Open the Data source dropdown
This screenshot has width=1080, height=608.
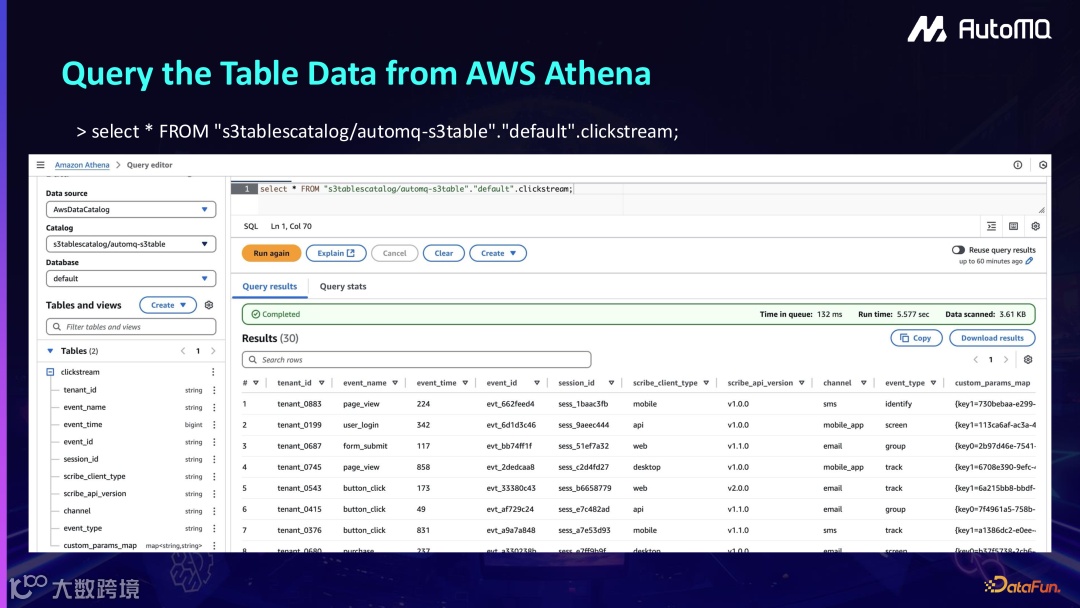131,210
